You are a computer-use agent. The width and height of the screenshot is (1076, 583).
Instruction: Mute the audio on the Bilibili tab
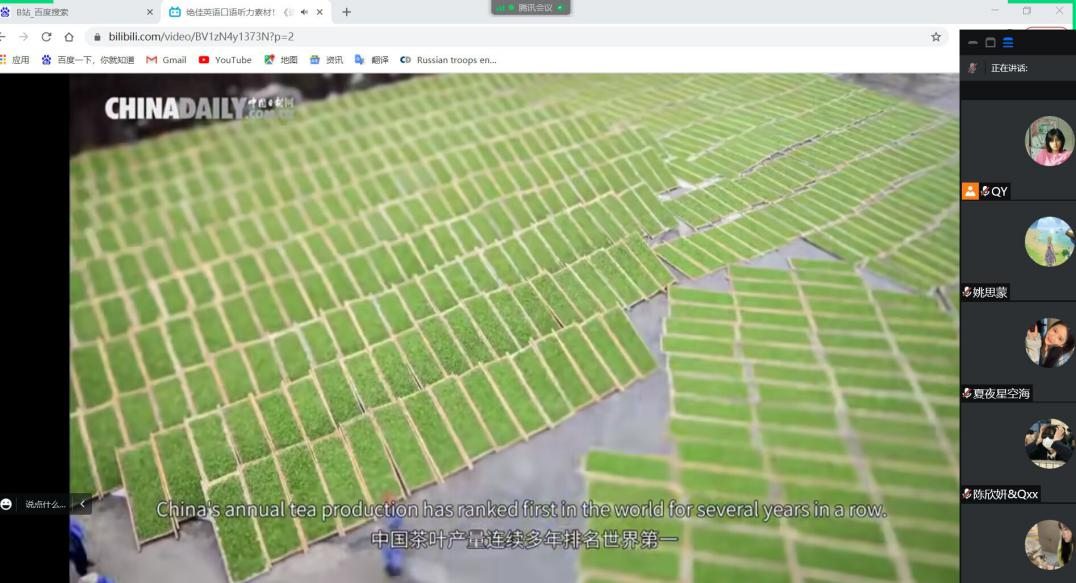coord(303,12)
